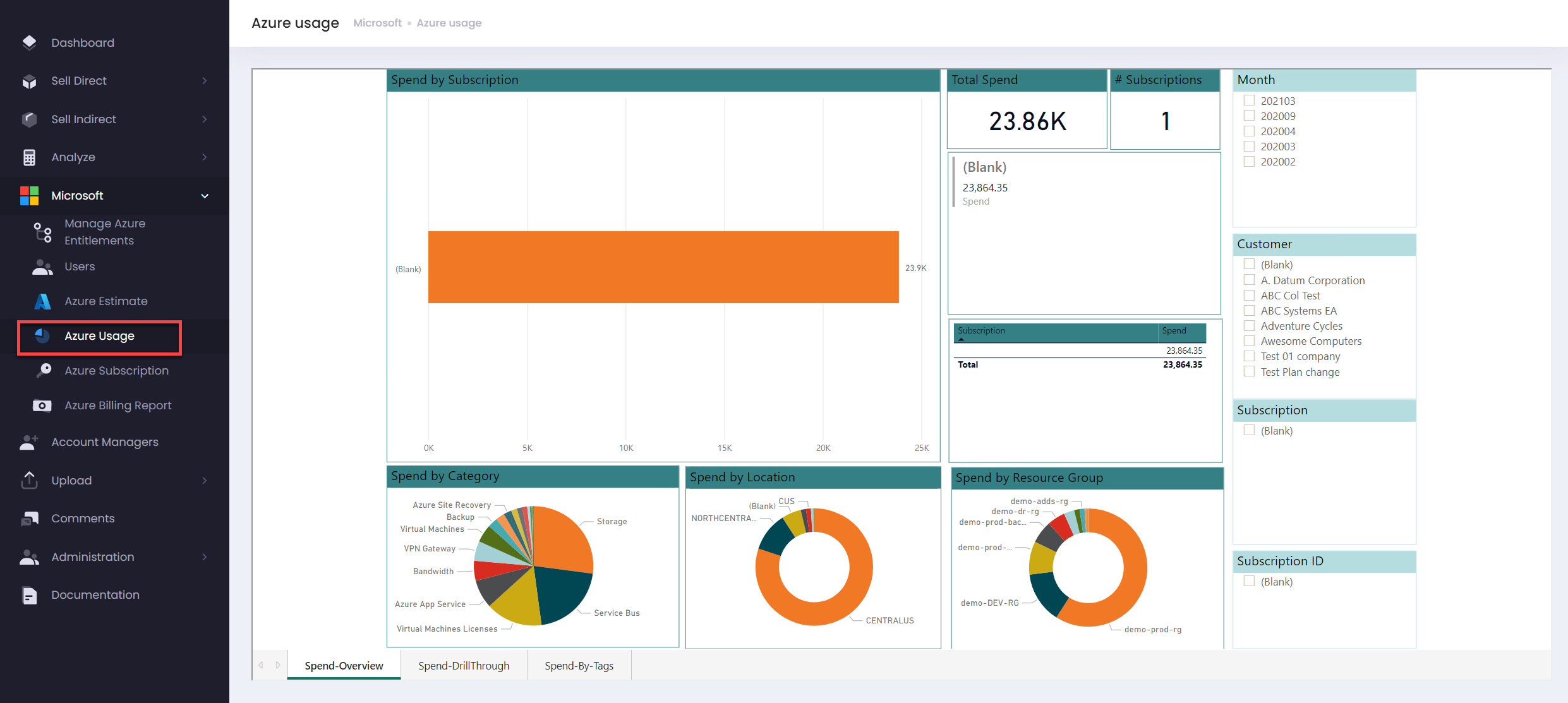The image size is (1568, 703).
Task: Check the Customer (Blank) checkbox
Action: [x=1249, y=264]
